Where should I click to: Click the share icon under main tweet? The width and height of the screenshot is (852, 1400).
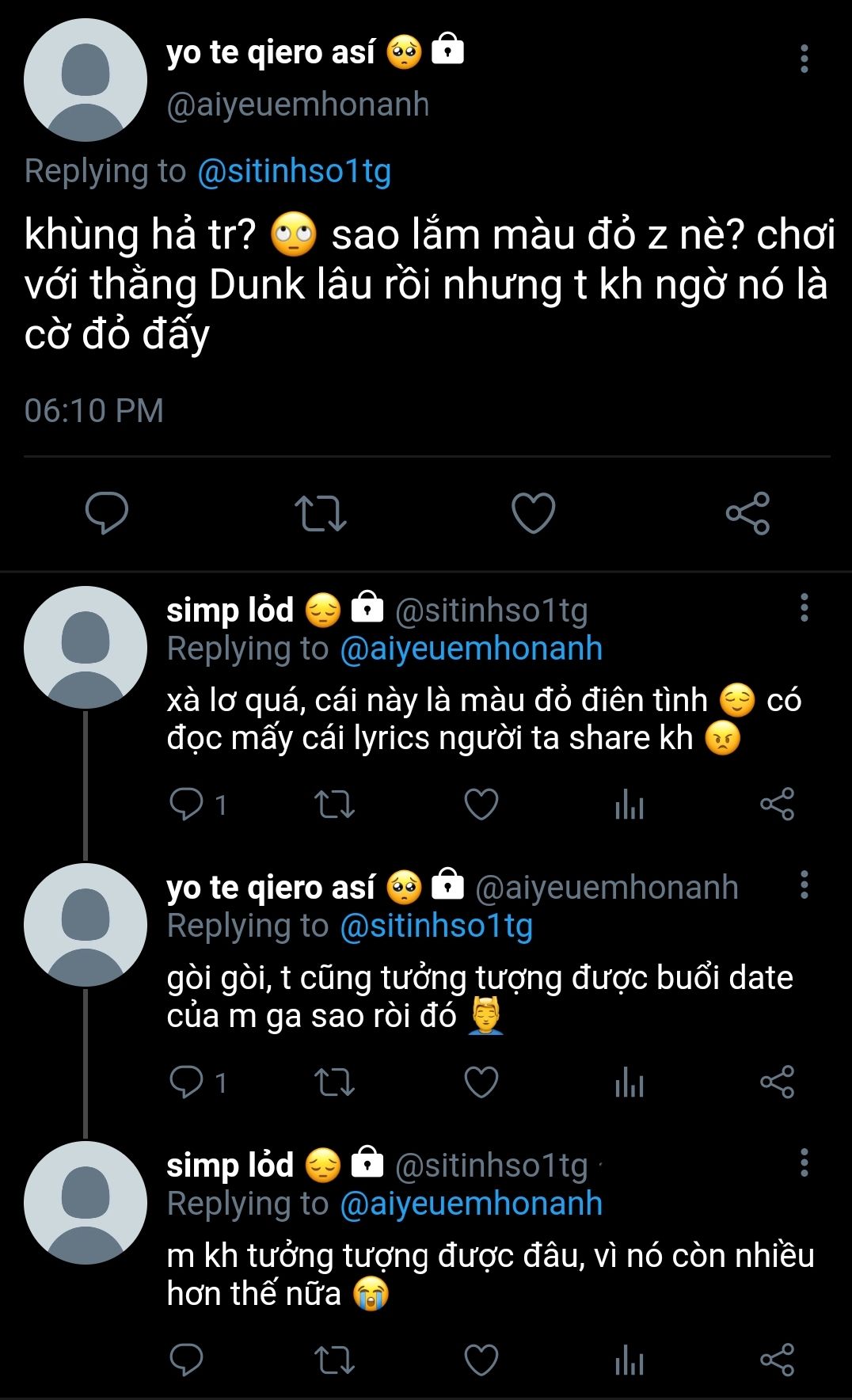coord(747,512)
